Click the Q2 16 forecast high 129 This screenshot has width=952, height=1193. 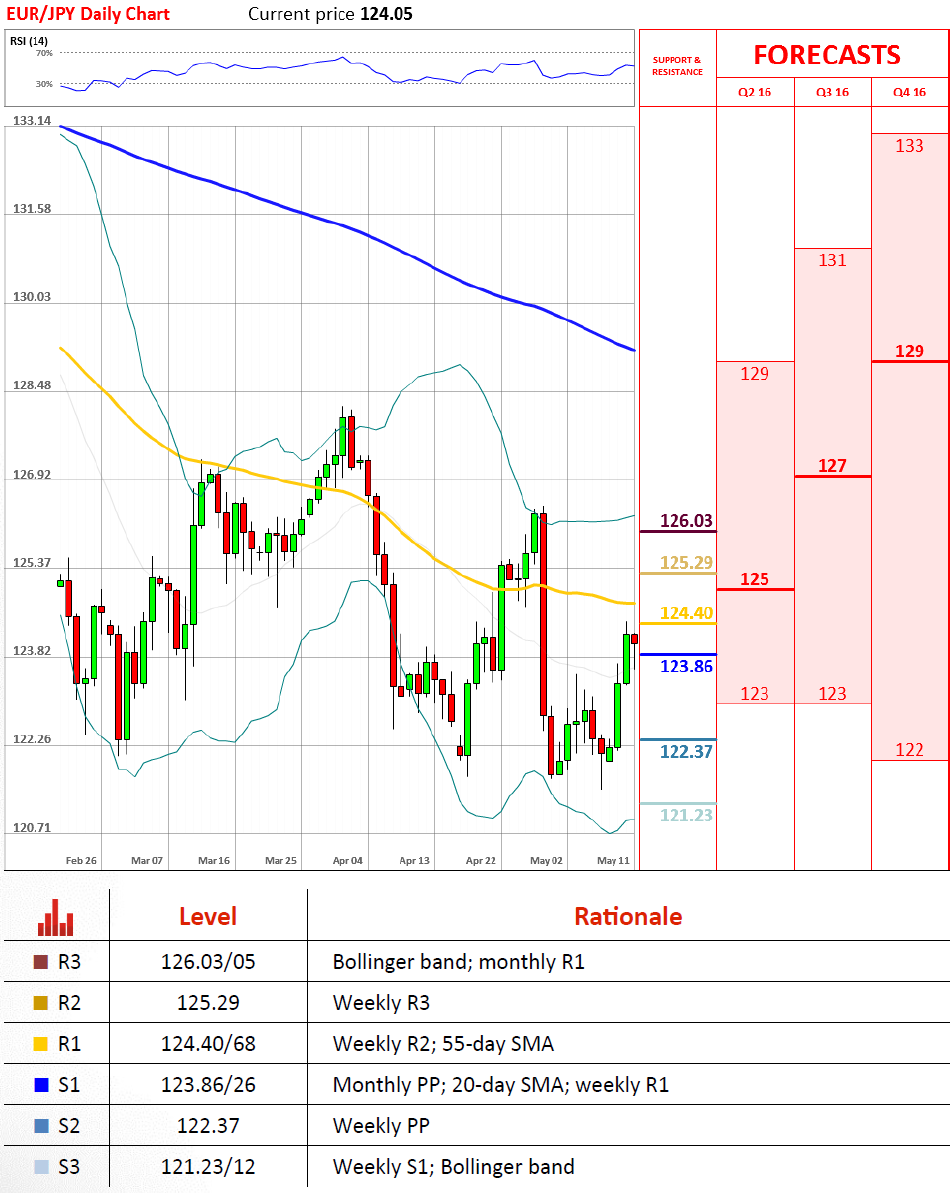(755, 374)
